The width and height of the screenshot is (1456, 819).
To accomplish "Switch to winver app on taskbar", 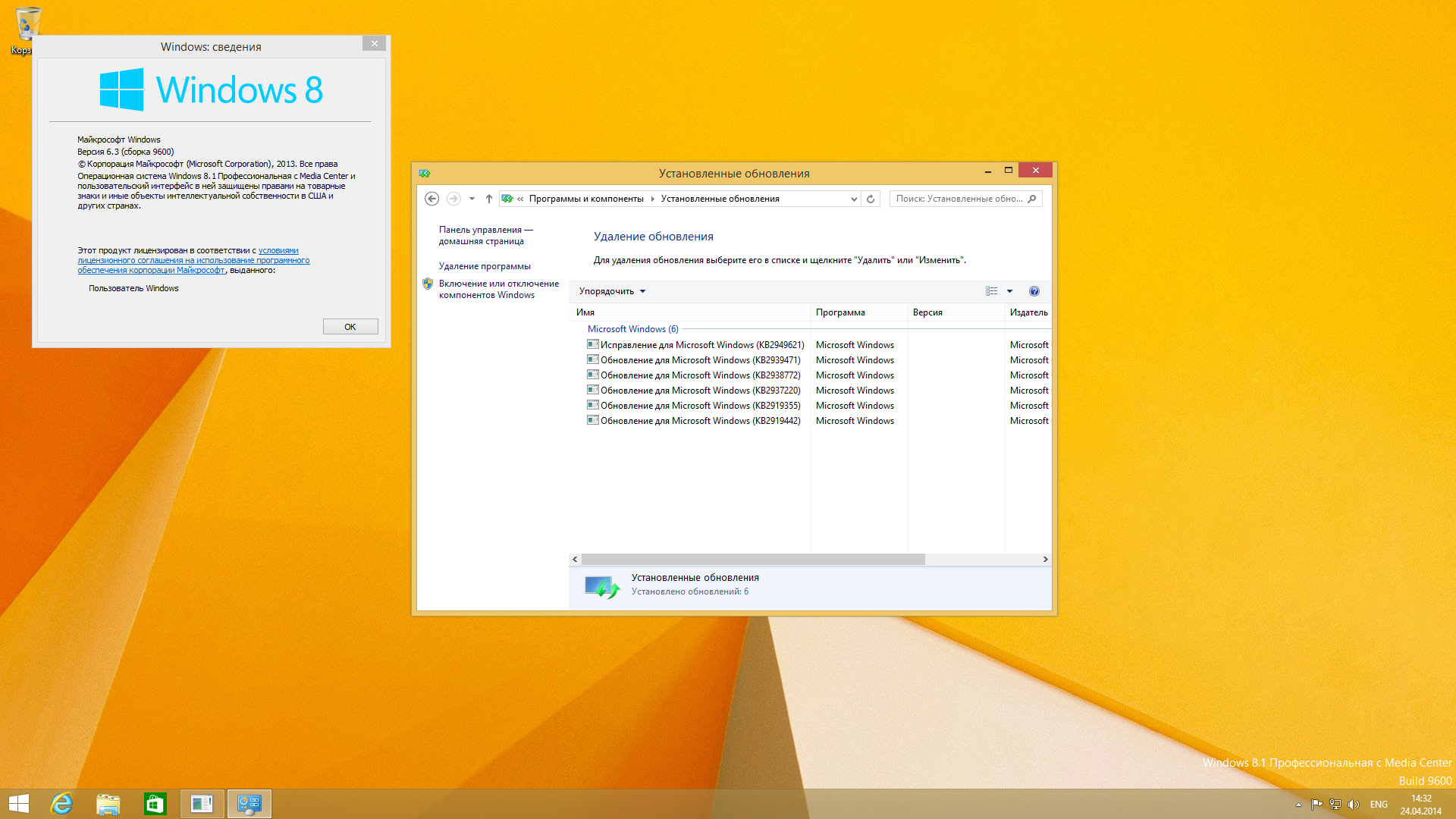I will coord(202,804).
